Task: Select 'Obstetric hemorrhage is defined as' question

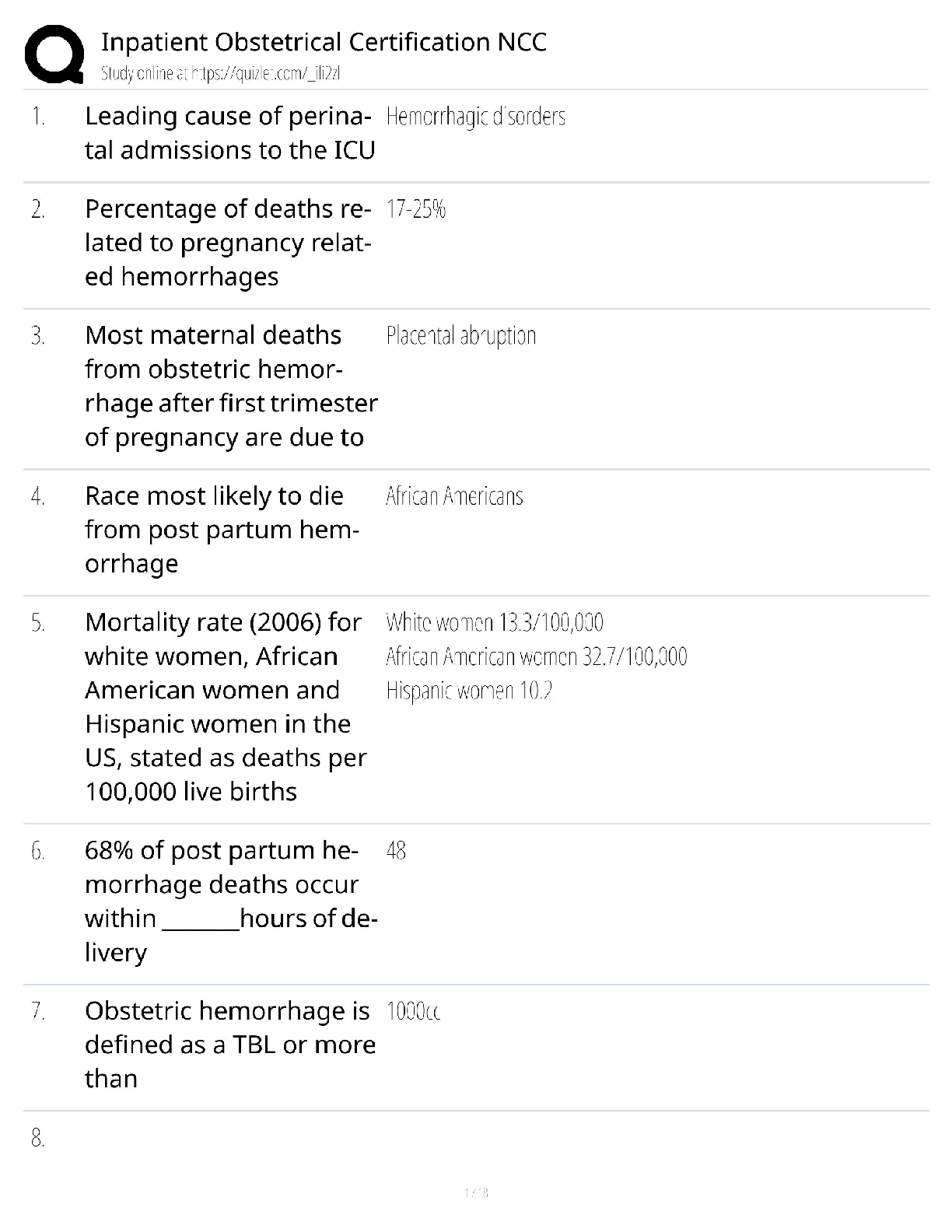Action: [x=229, y=1045]
